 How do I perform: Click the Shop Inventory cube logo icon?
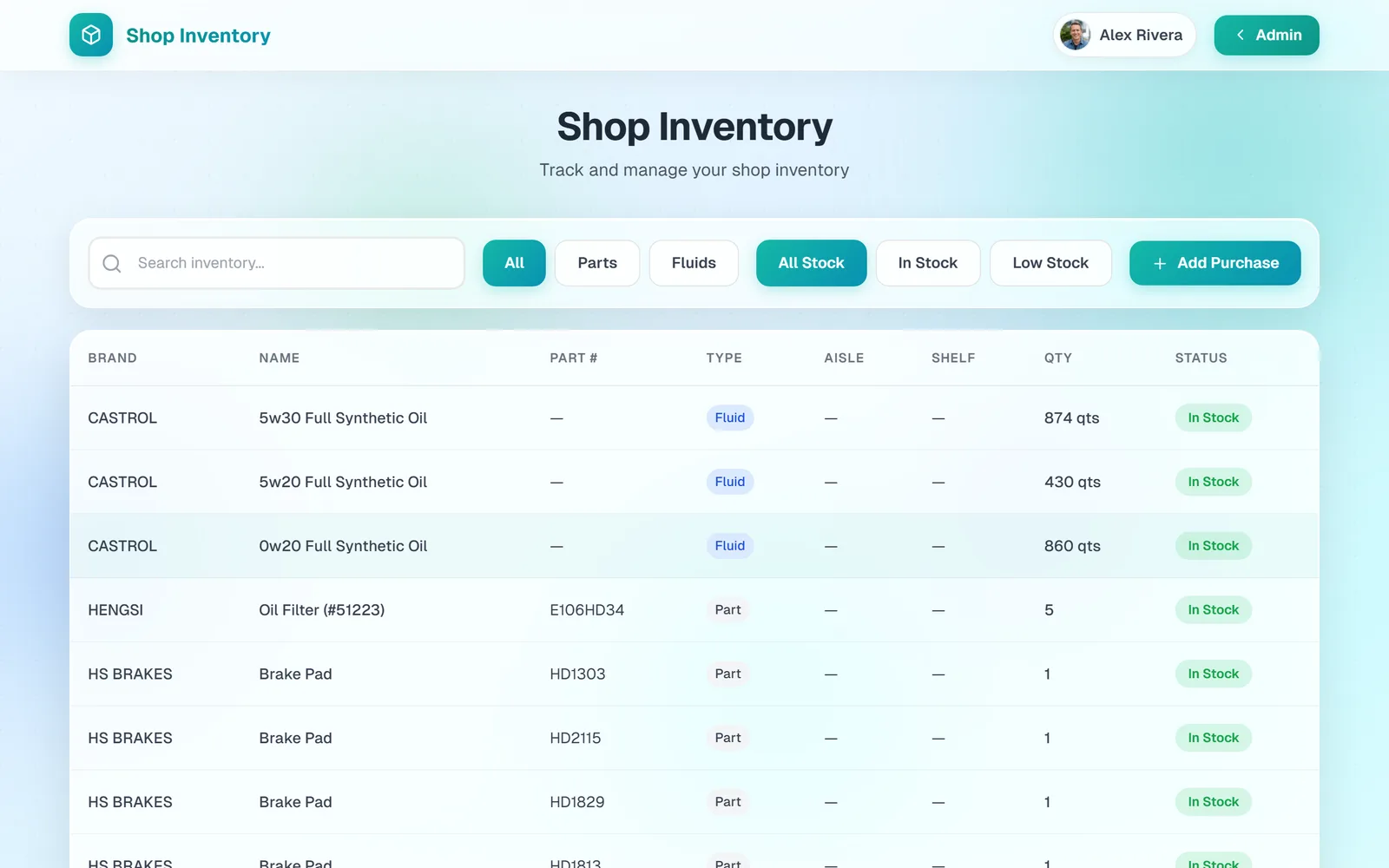coord(91,35)
